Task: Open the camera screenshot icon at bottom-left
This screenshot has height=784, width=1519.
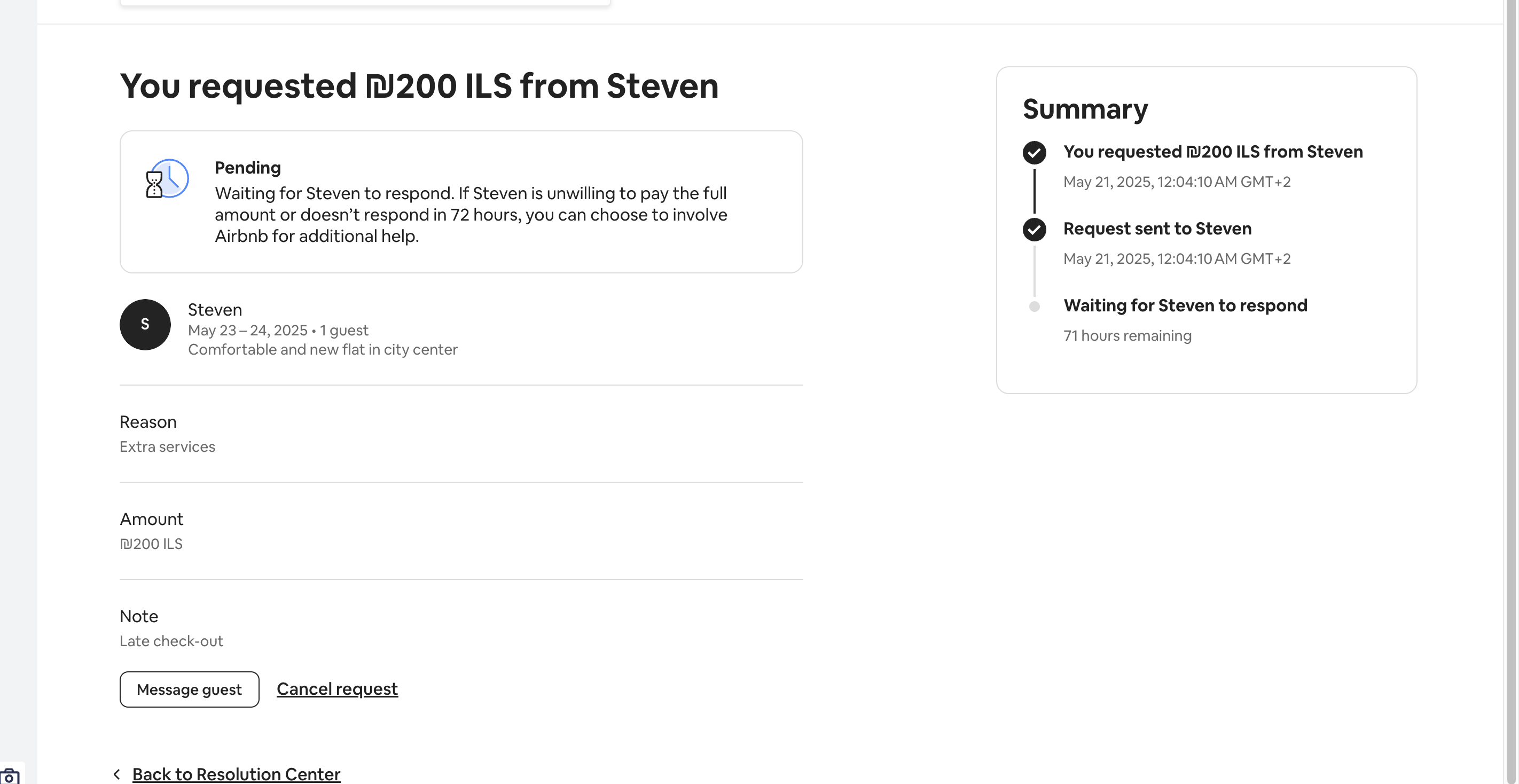Action: click(x=10, y=776)
